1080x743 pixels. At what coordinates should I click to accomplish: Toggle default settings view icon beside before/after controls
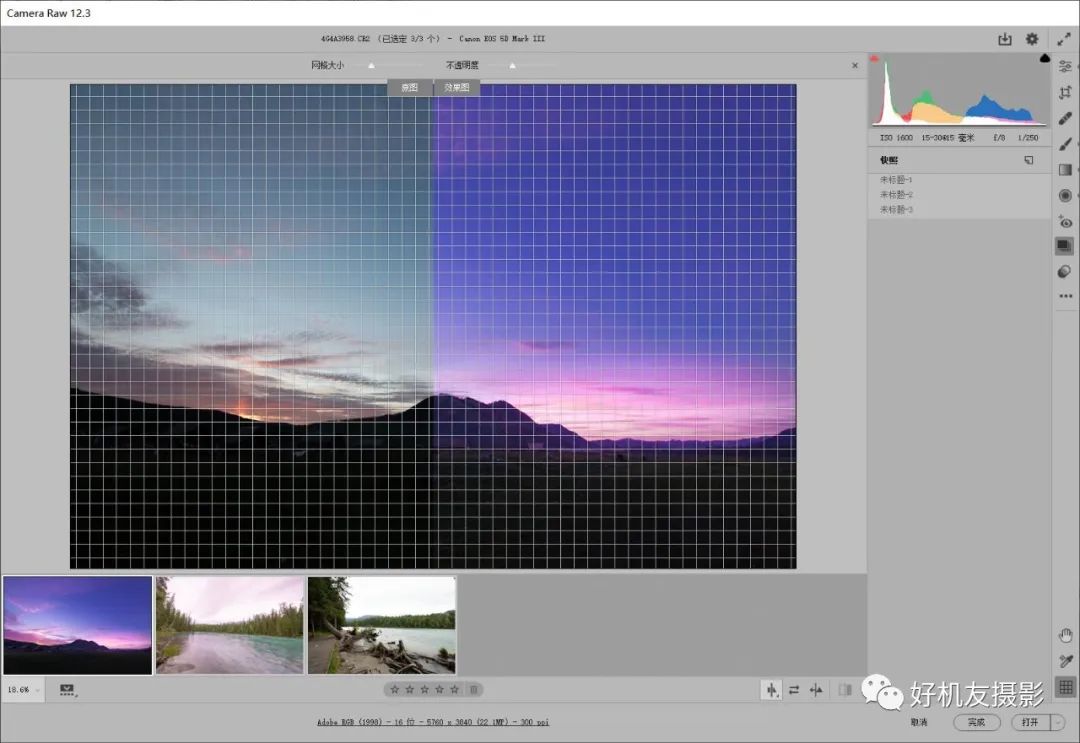coord(845,689)
